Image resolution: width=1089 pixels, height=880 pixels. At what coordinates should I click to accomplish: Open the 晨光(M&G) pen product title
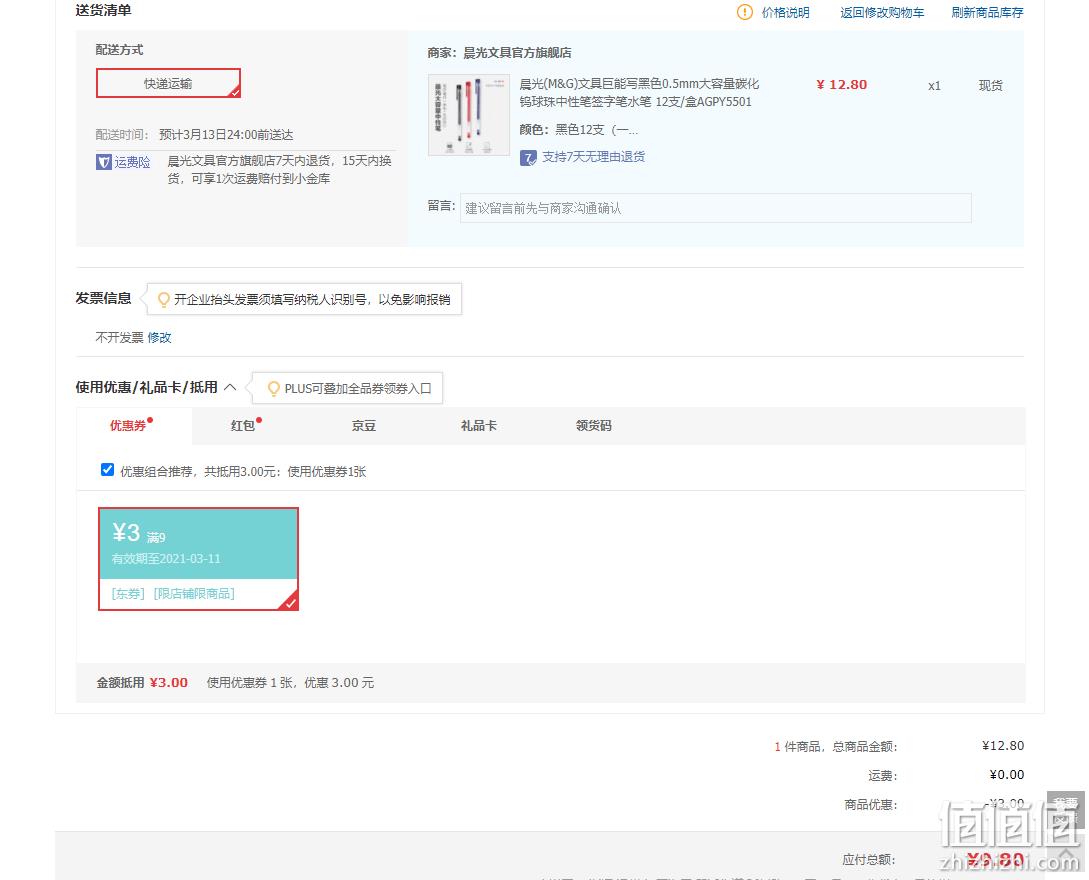[x=639, y=93]
